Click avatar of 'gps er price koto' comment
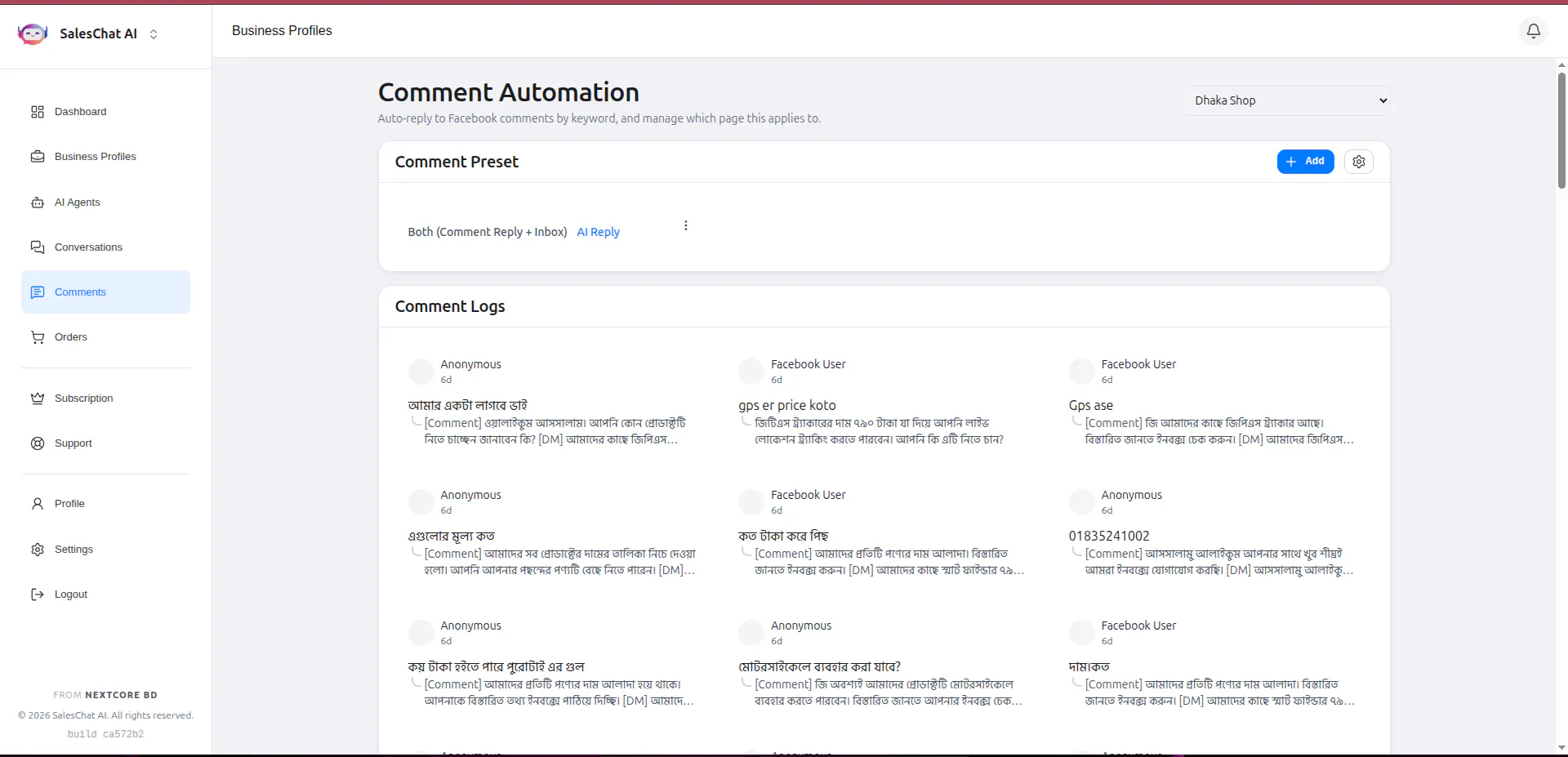Viewport: 1568px width, 757px height. (751, 372)
